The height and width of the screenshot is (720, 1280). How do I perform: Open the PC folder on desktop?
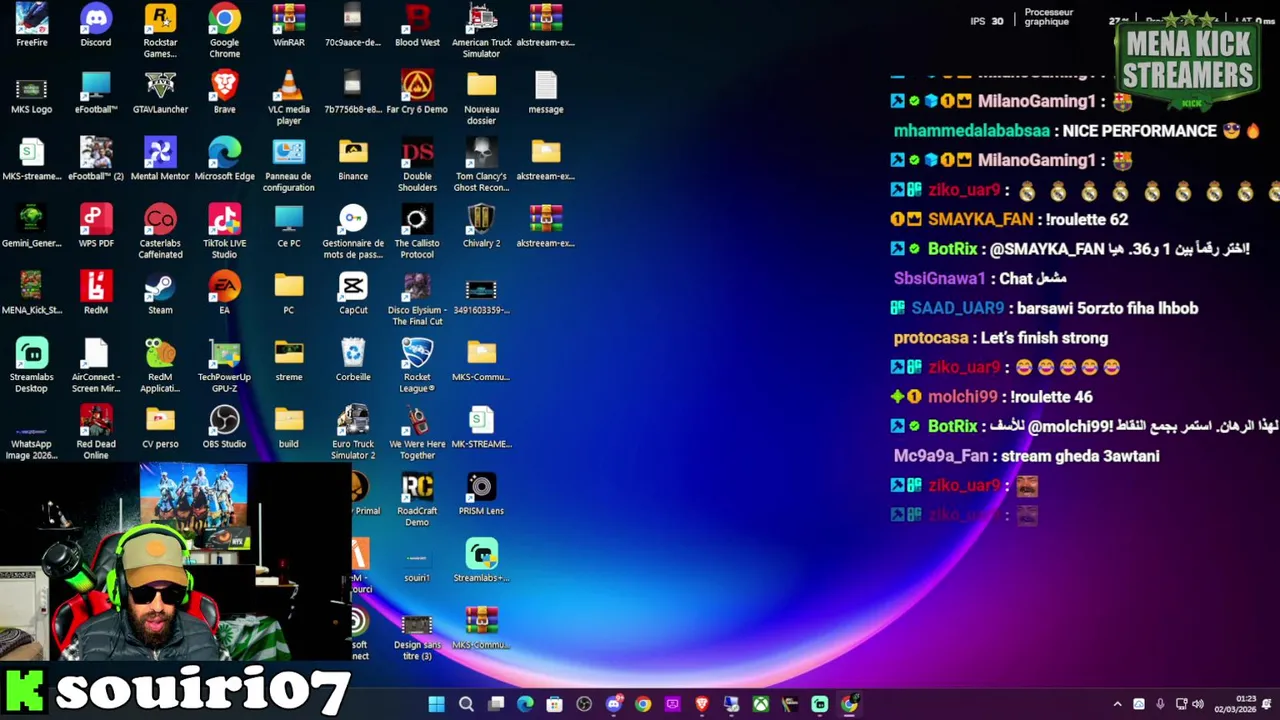(289, 293)
